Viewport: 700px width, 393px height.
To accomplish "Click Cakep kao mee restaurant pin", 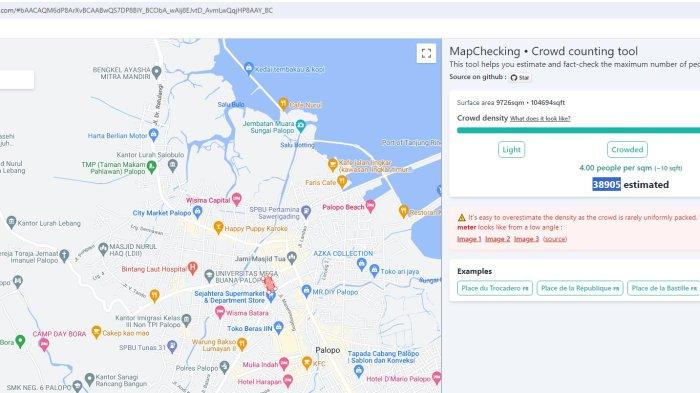I will click(x=96, y=332).
